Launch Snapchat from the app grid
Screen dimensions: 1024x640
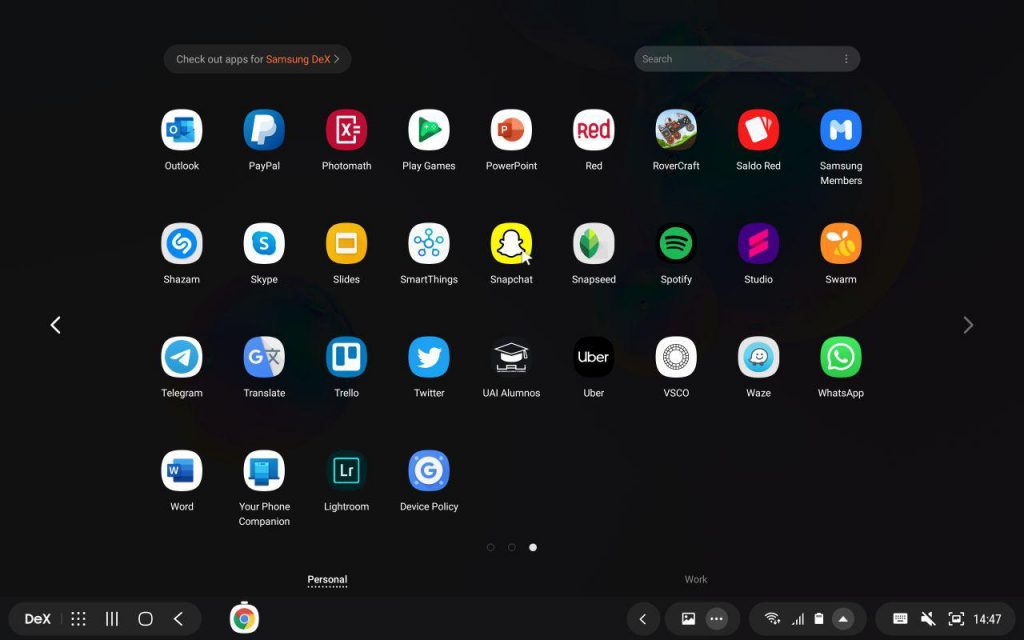tap(511, 244)
